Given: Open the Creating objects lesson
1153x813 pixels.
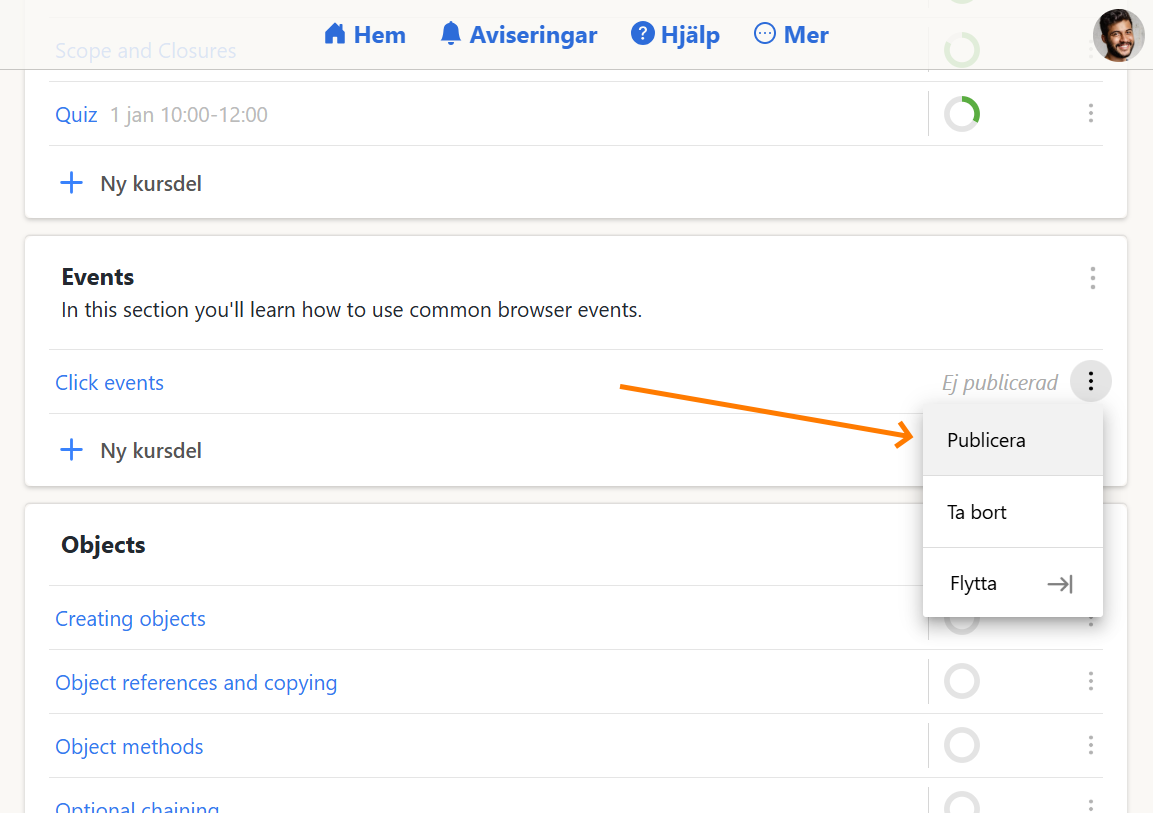Looking at the screenshot, I should (x=130, y=619).
